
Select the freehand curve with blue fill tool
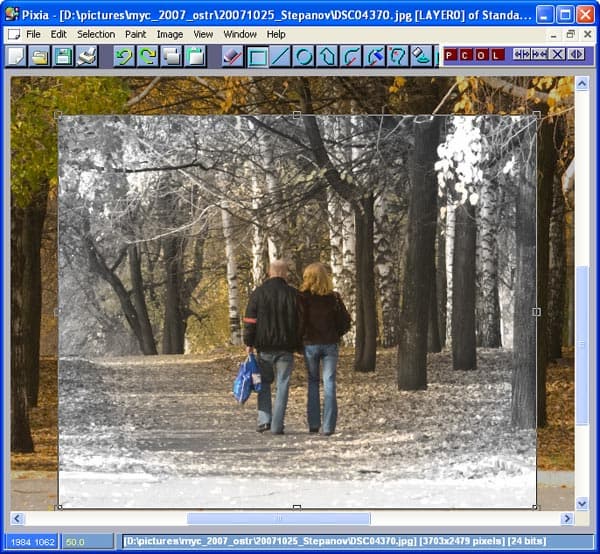375,57
